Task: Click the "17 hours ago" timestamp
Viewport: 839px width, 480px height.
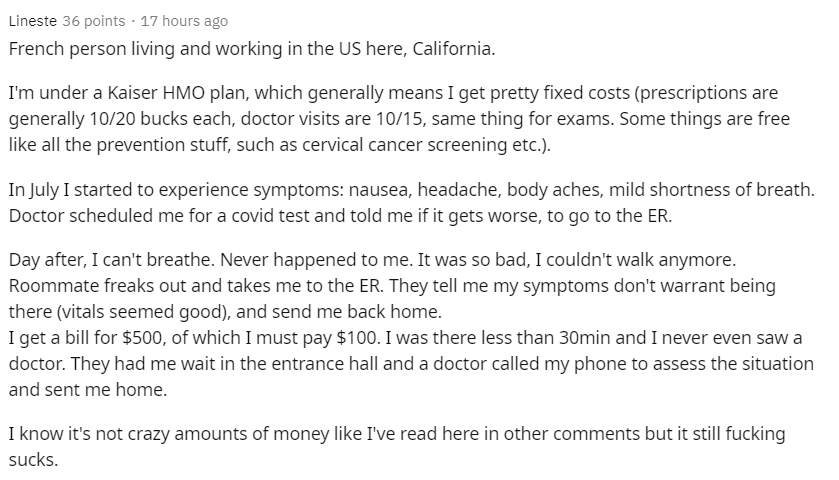Action: pyautogui.click(x=185, y=20)
